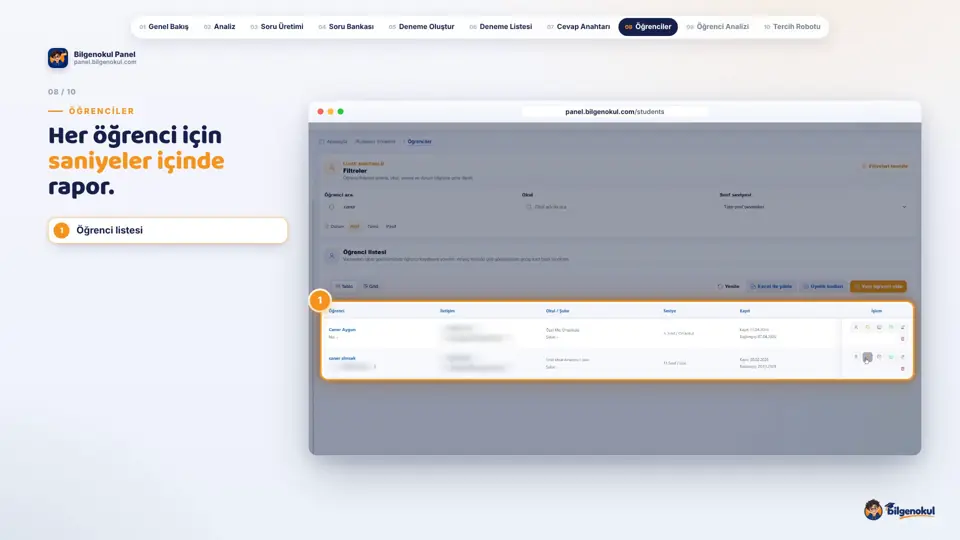The image size is (960, 540).
Task: Click the highlighted report icon in second student row
Action: pos(868,357)
